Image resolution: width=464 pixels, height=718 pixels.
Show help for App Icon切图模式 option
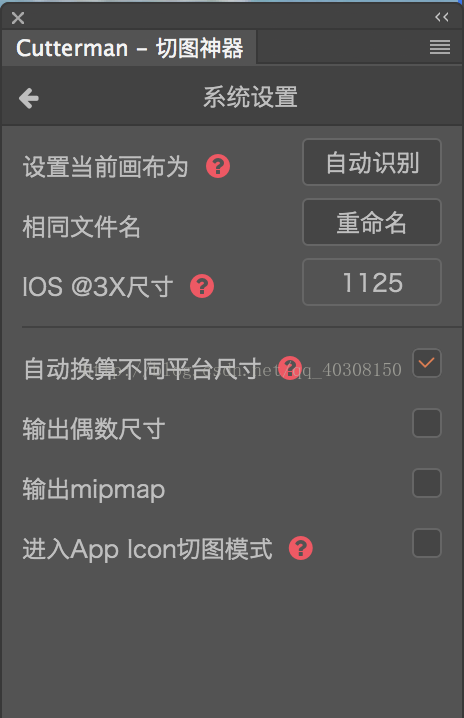tap(301, 548)
